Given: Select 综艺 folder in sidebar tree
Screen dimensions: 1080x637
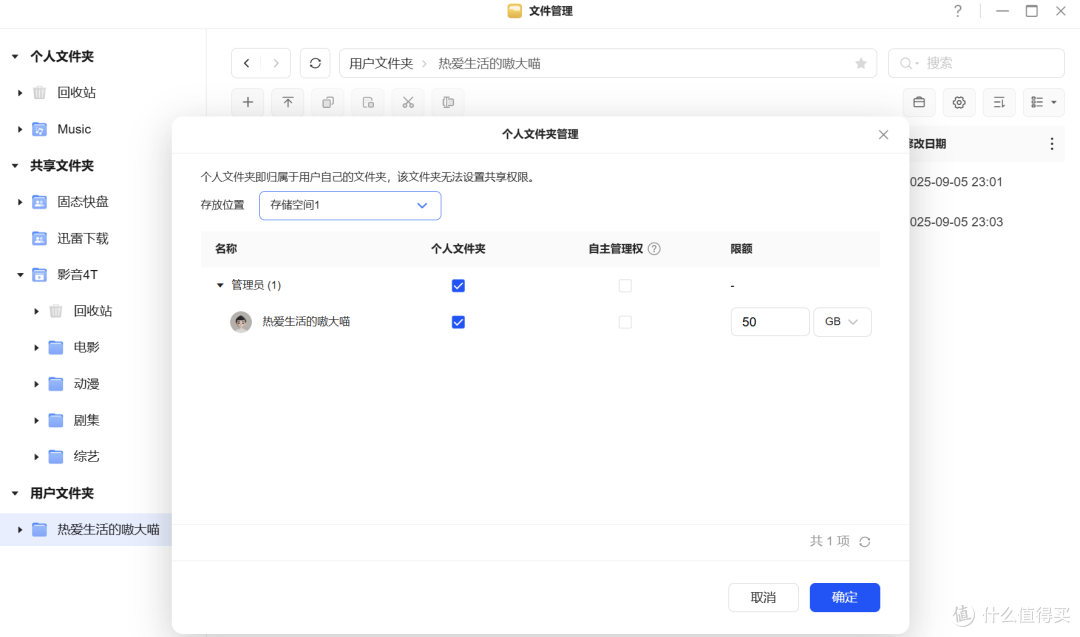Looking at the screenshot, I should (x=87, y=457).
